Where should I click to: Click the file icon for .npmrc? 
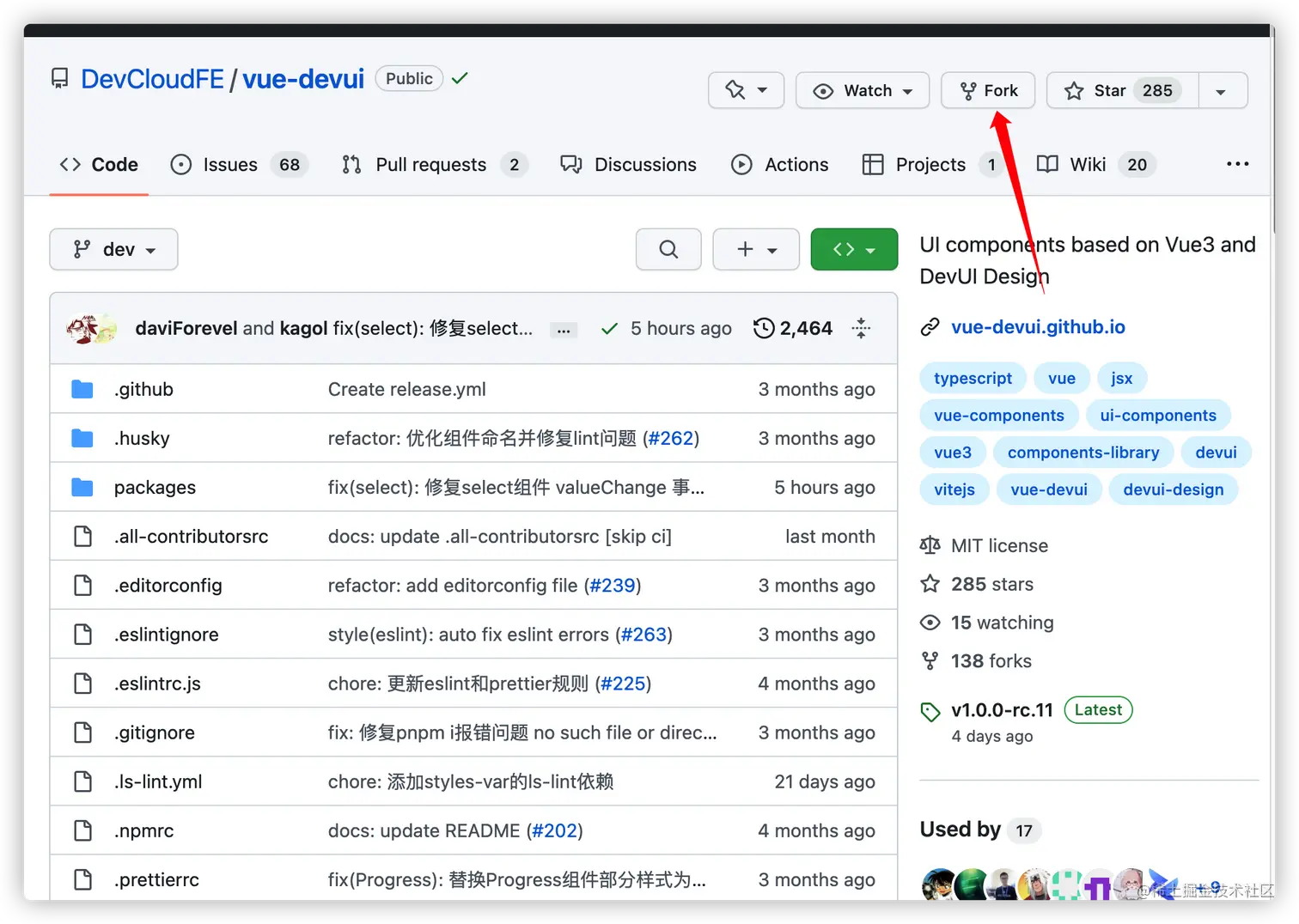(82, 830)
